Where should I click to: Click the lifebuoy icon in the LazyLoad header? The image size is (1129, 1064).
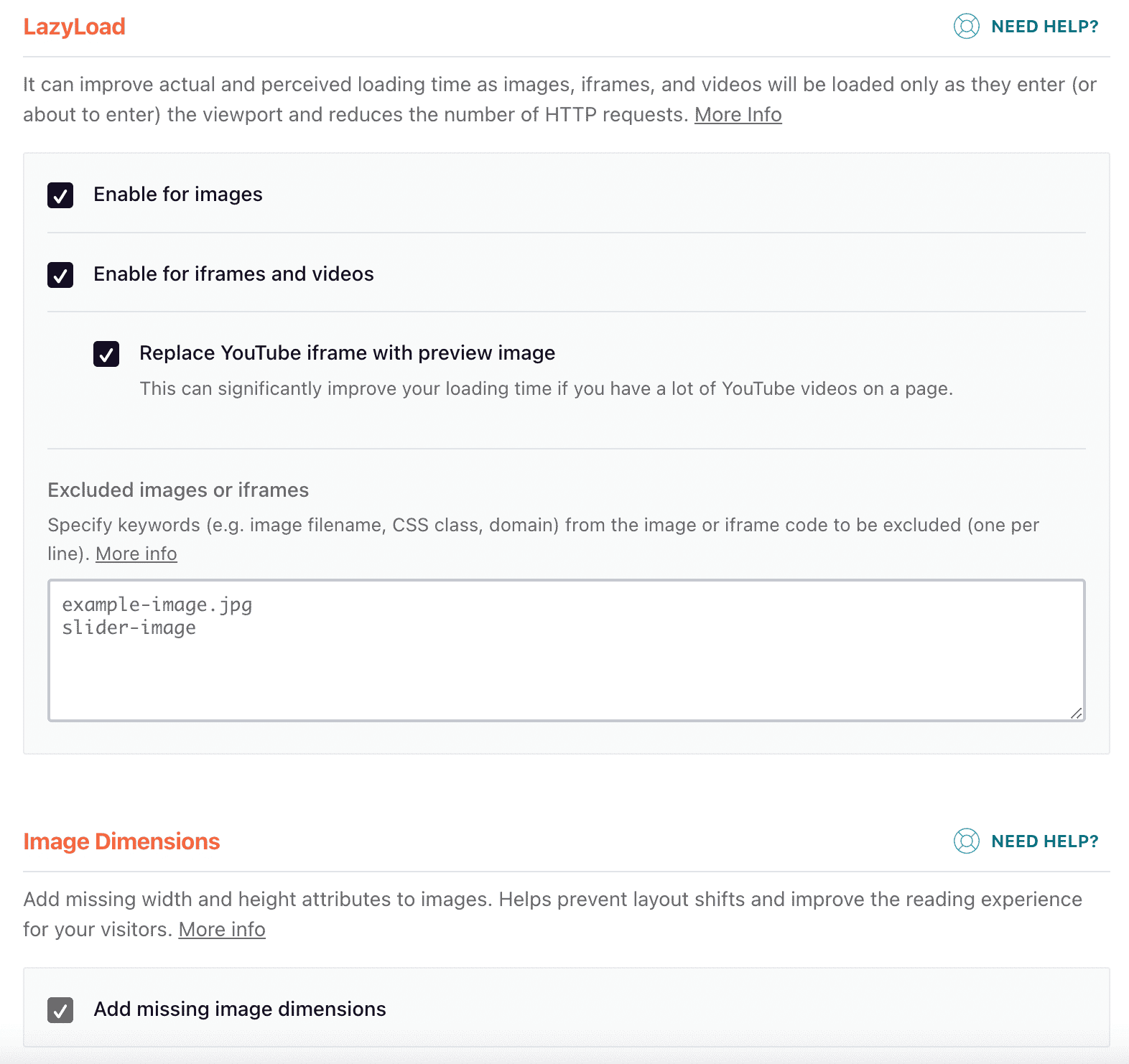(x=966, y=27)
